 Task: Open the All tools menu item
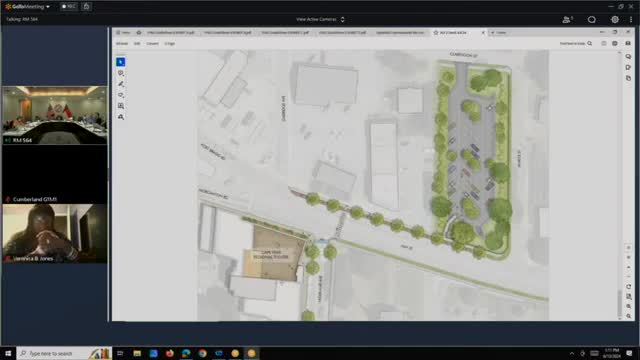click(122, 43)
